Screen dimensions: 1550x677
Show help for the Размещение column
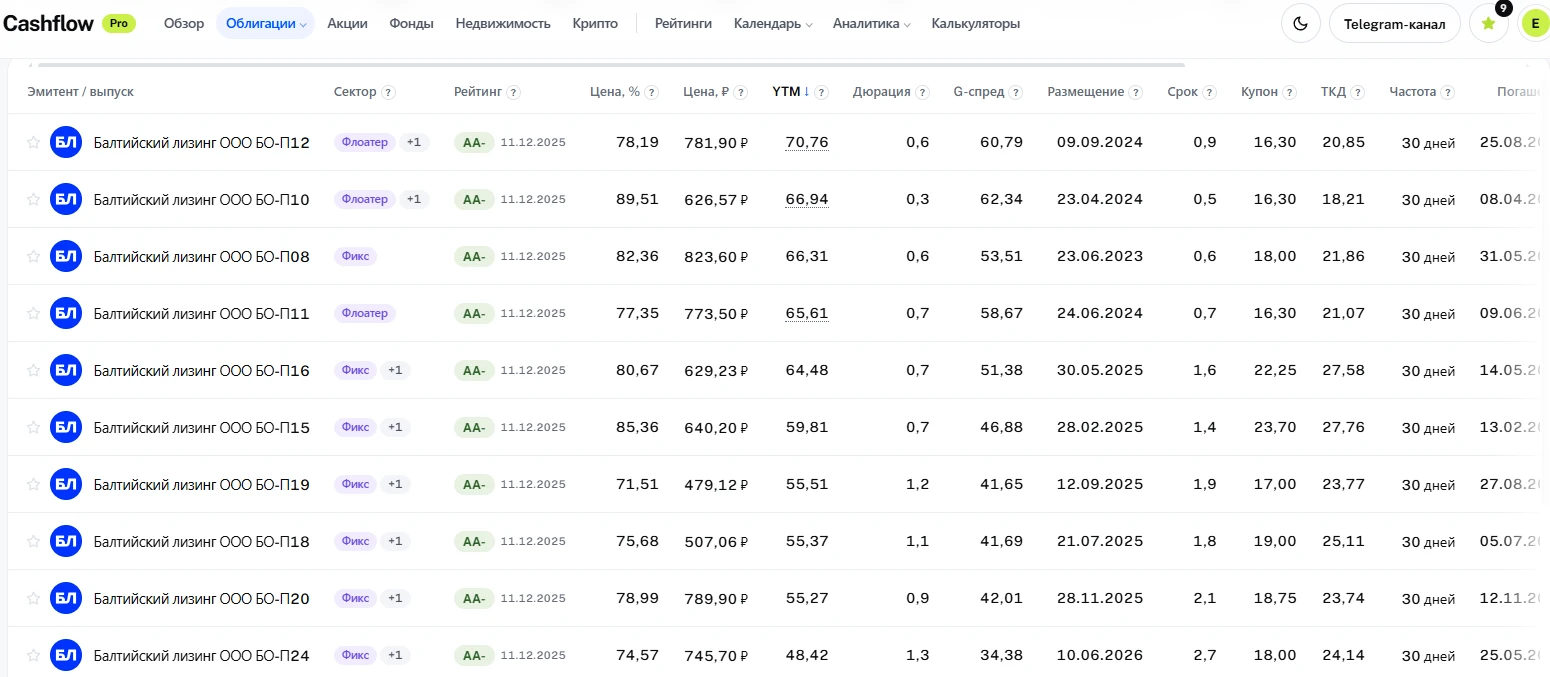pos(1136,92)
